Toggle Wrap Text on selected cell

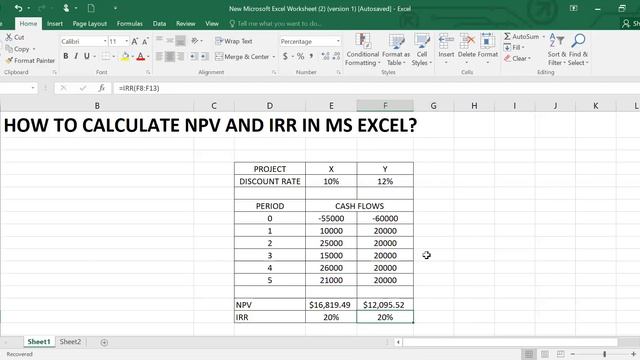[234, 41]
